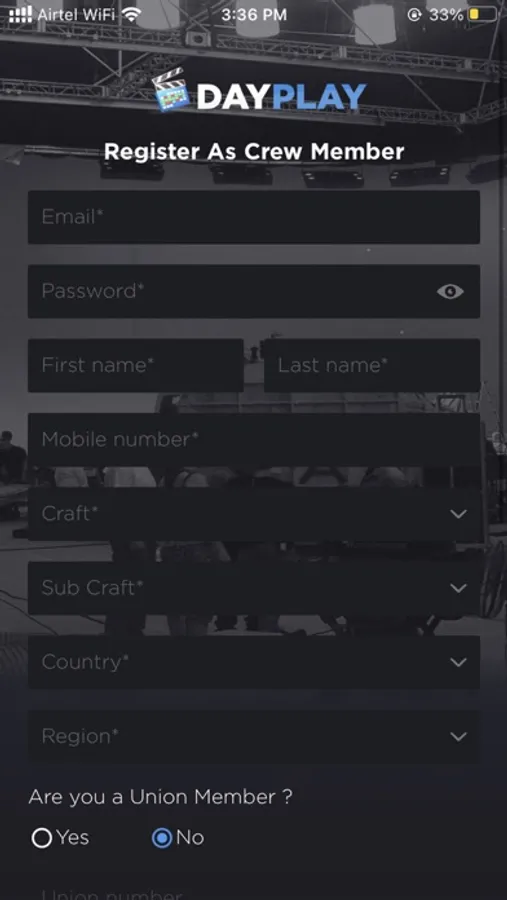The width and height of the screenshot is (507, 900).
Task: Click the Last name field
Action: [x=372, y=365]
